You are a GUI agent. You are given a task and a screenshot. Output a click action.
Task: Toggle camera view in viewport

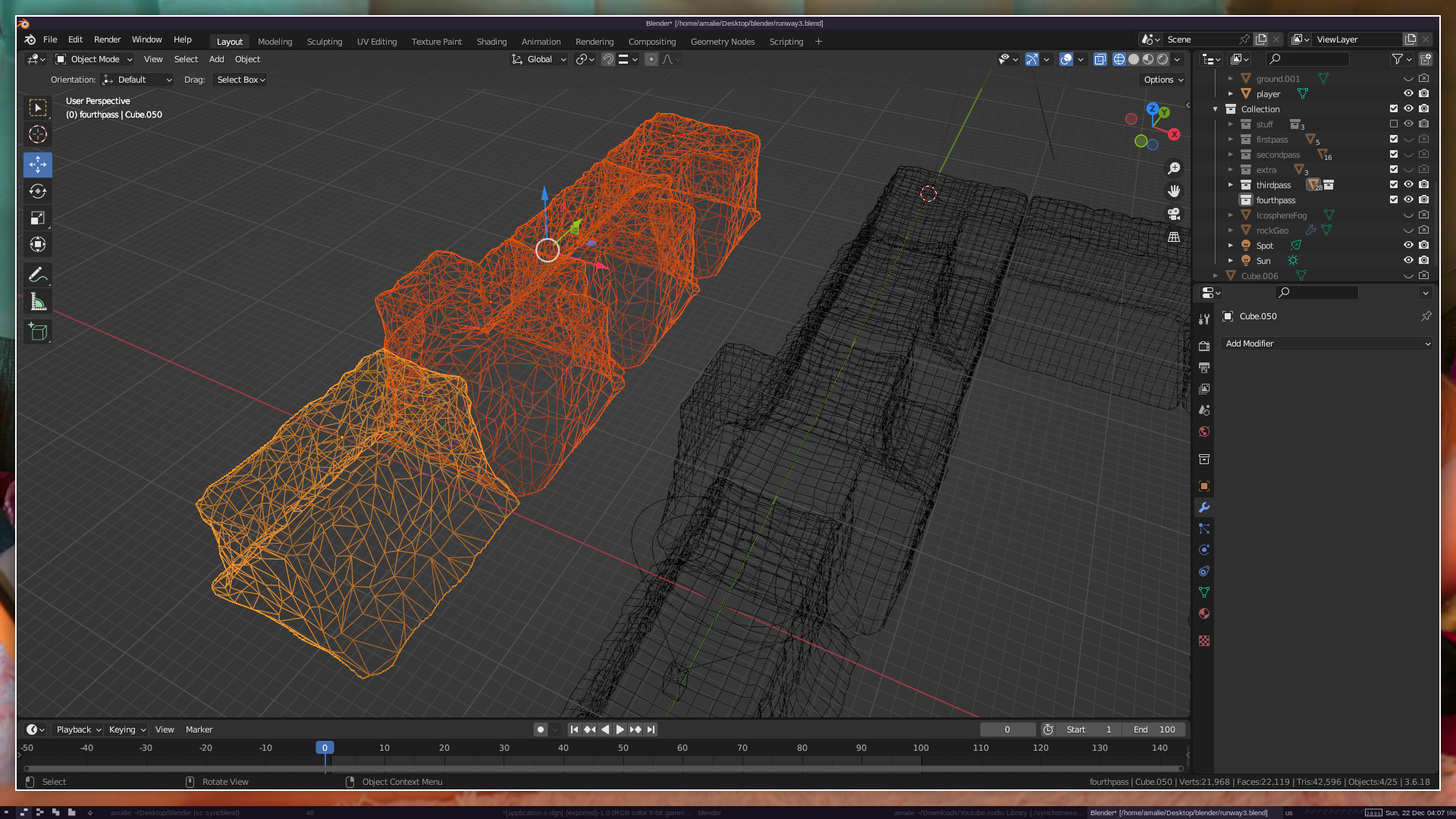coord(1174,214)
